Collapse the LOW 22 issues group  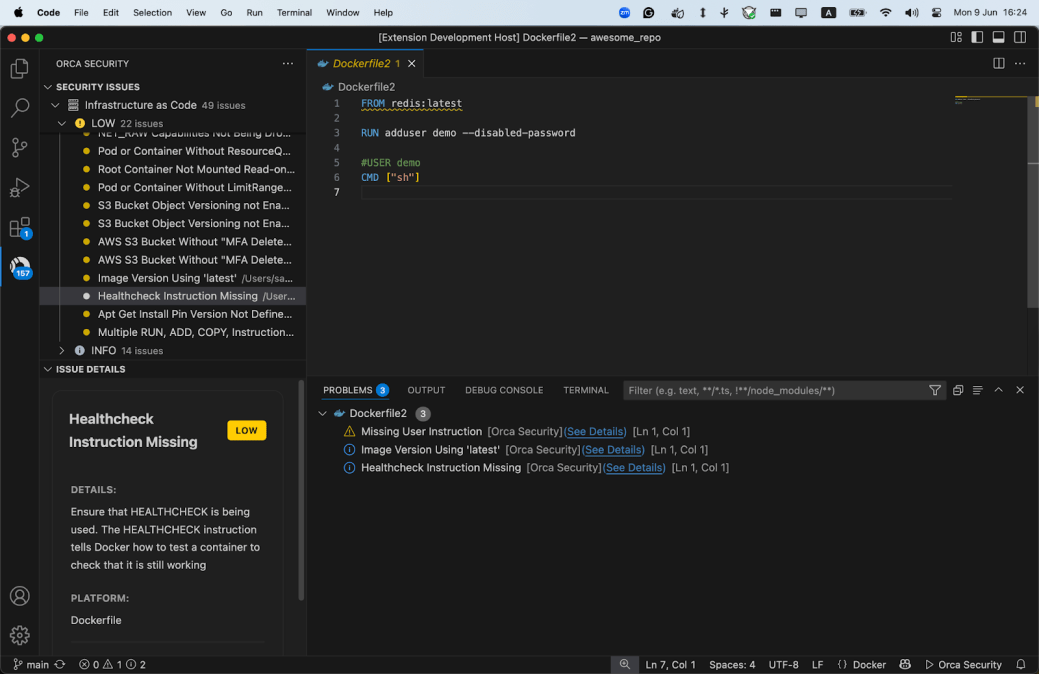tap(62, 123)
